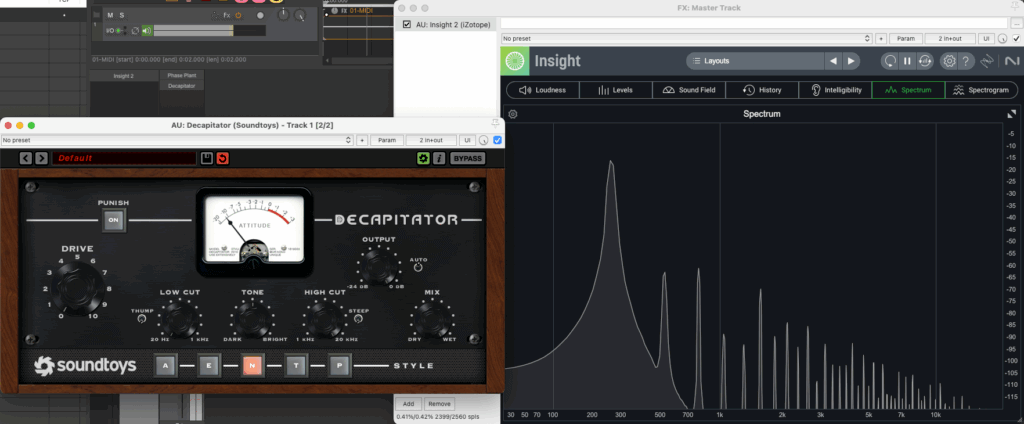Reset the Insight meters with circular arrow
Image resolution: width=1024 pixels, height=424 pixels.
coord(888,61)
